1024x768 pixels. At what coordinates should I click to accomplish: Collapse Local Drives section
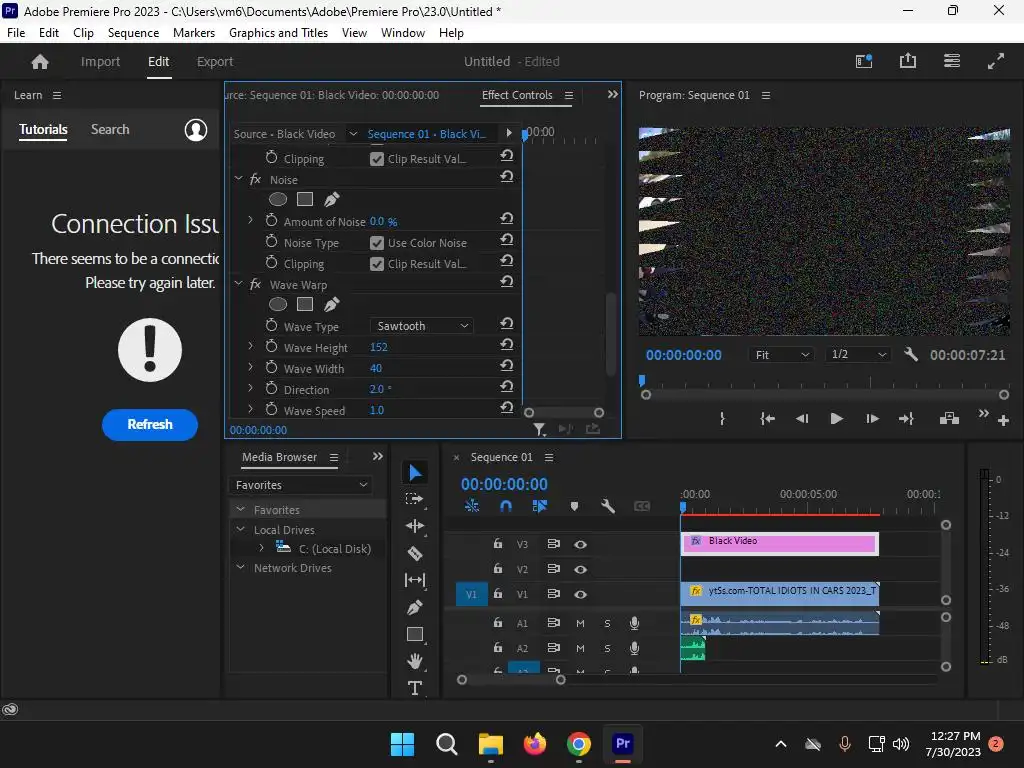click(x=240, y=529)
